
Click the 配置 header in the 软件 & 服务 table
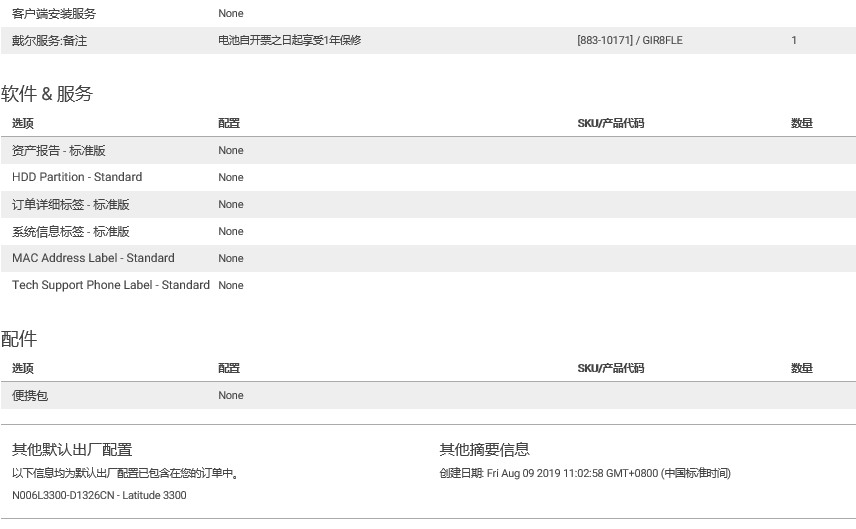229,123
